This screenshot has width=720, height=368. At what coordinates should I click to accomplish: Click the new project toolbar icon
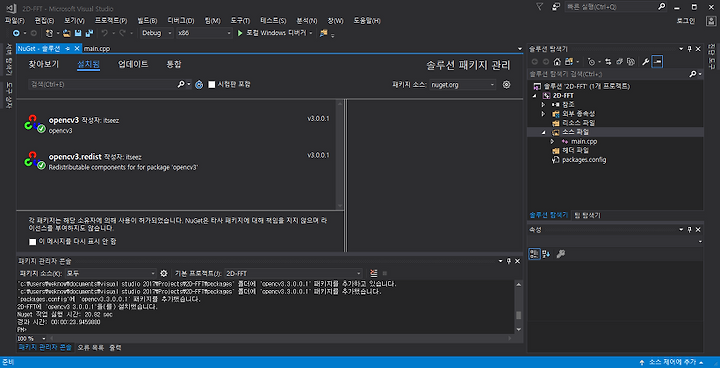pyautogui.click(x=49, y=33)
